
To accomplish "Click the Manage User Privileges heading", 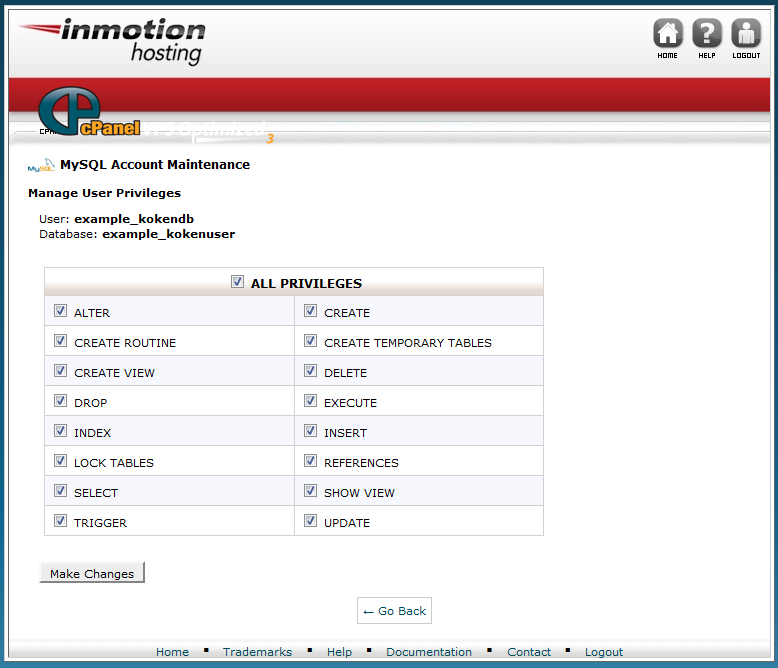I will point(104,193).
